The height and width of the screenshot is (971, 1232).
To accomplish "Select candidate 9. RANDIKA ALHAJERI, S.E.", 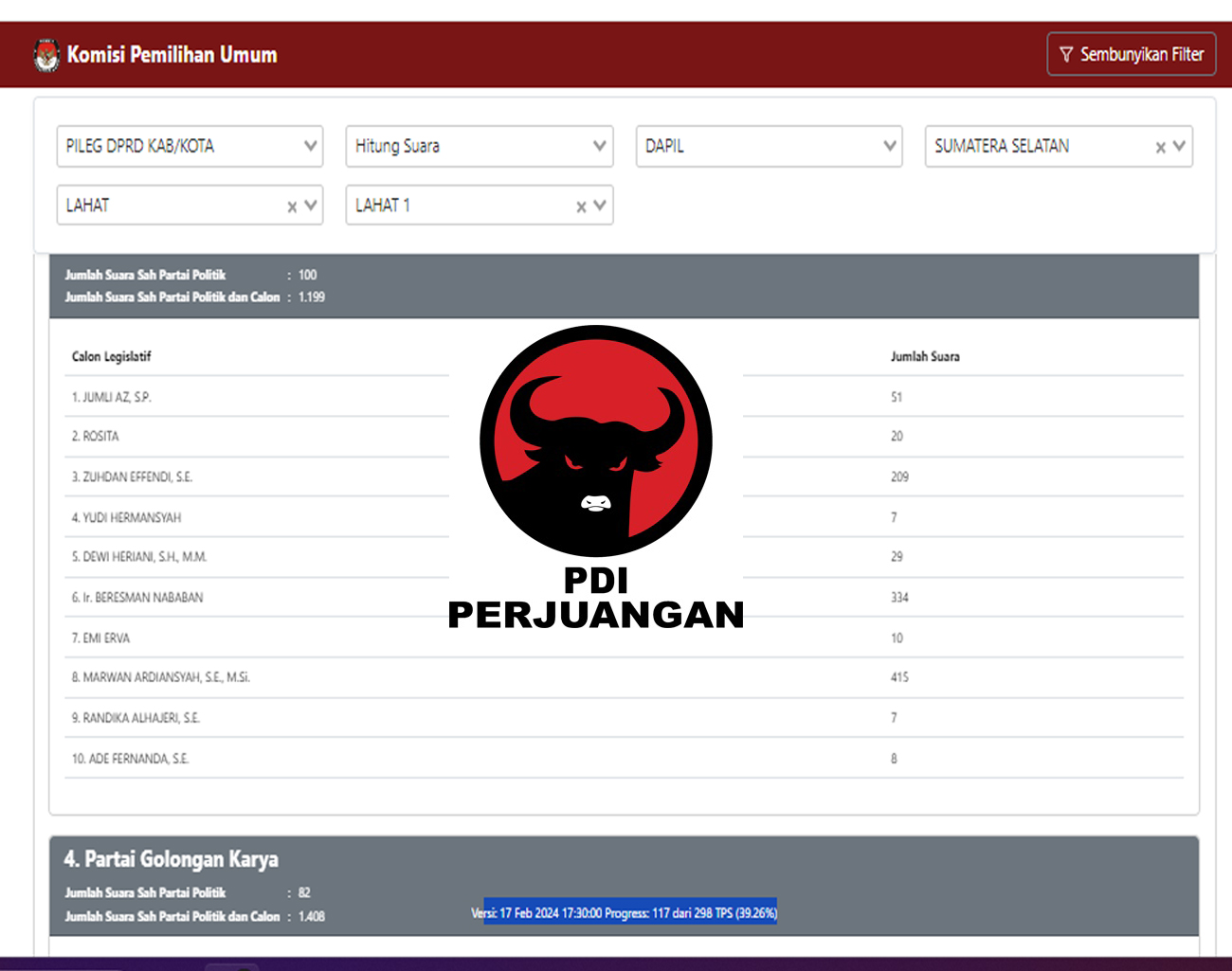I will (x=136, y=718).
